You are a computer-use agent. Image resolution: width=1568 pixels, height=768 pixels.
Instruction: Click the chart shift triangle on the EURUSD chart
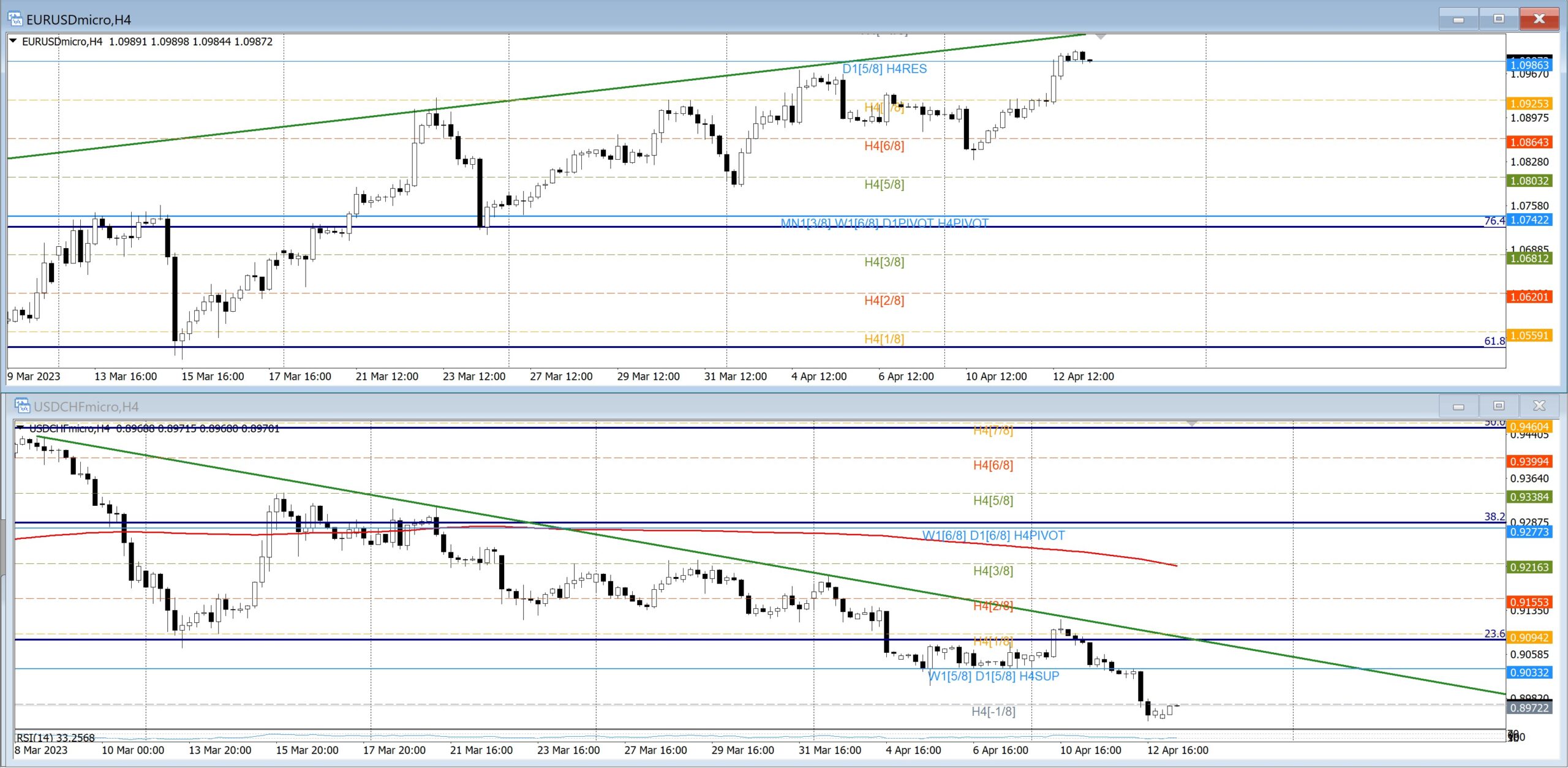tap(1100, 37)
